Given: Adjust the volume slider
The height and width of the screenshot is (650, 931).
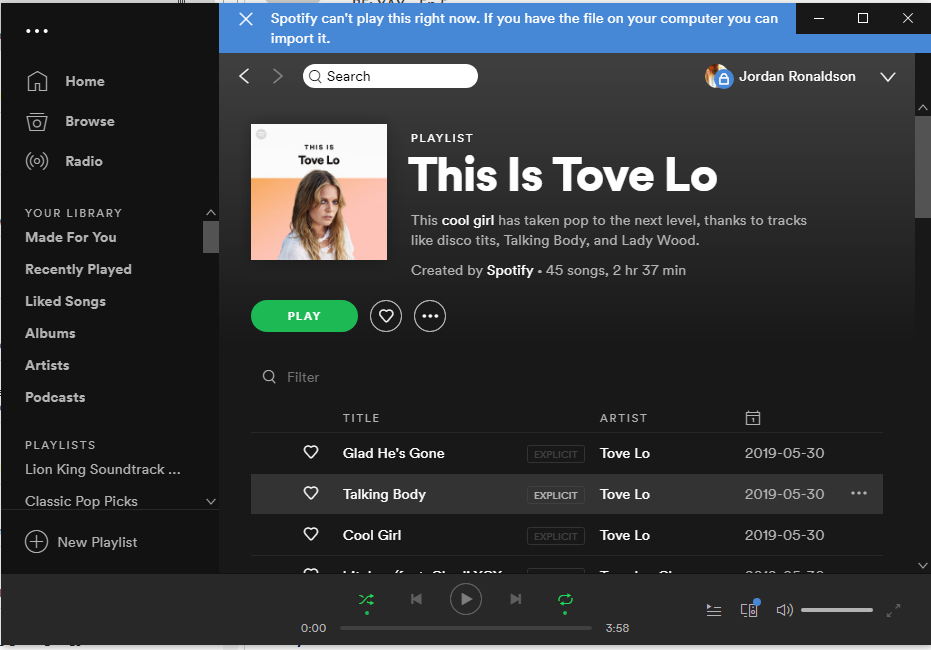Looking at the screenshot, I should (836, 610).
